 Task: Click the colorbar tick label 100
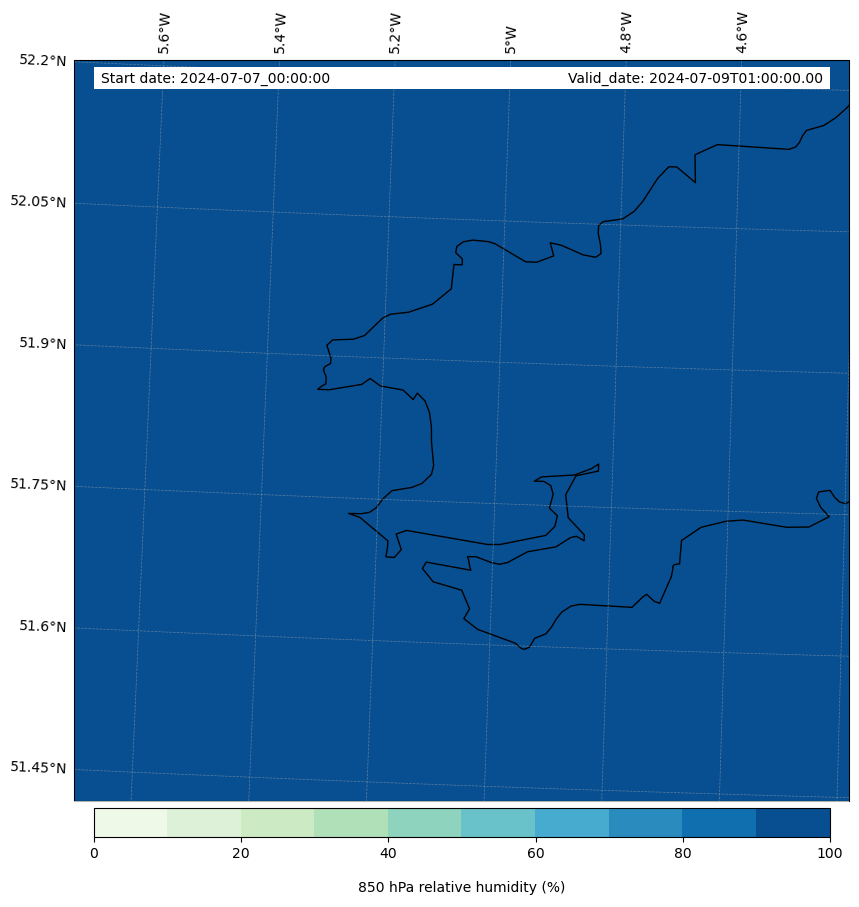click(x=830, y=853)
